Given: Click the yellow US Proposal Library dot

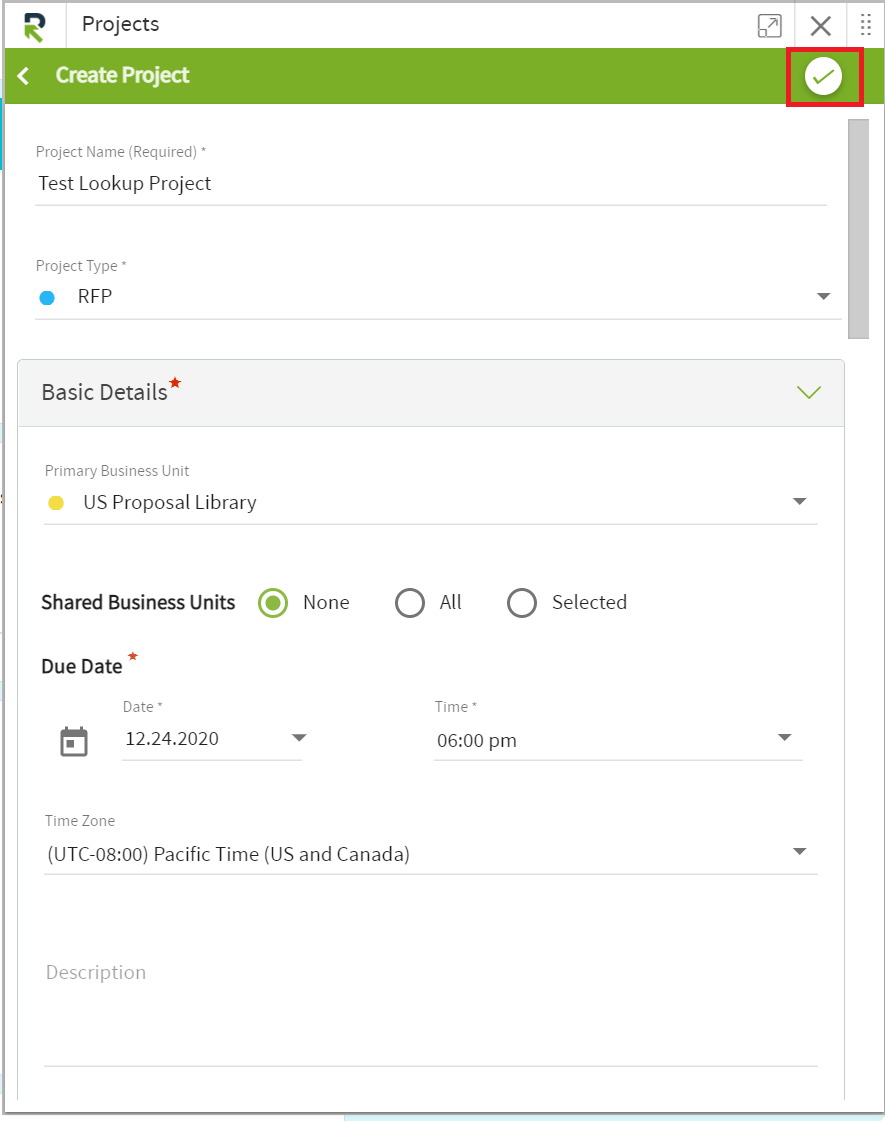Looking at the screenshot, I should (56, 503).
